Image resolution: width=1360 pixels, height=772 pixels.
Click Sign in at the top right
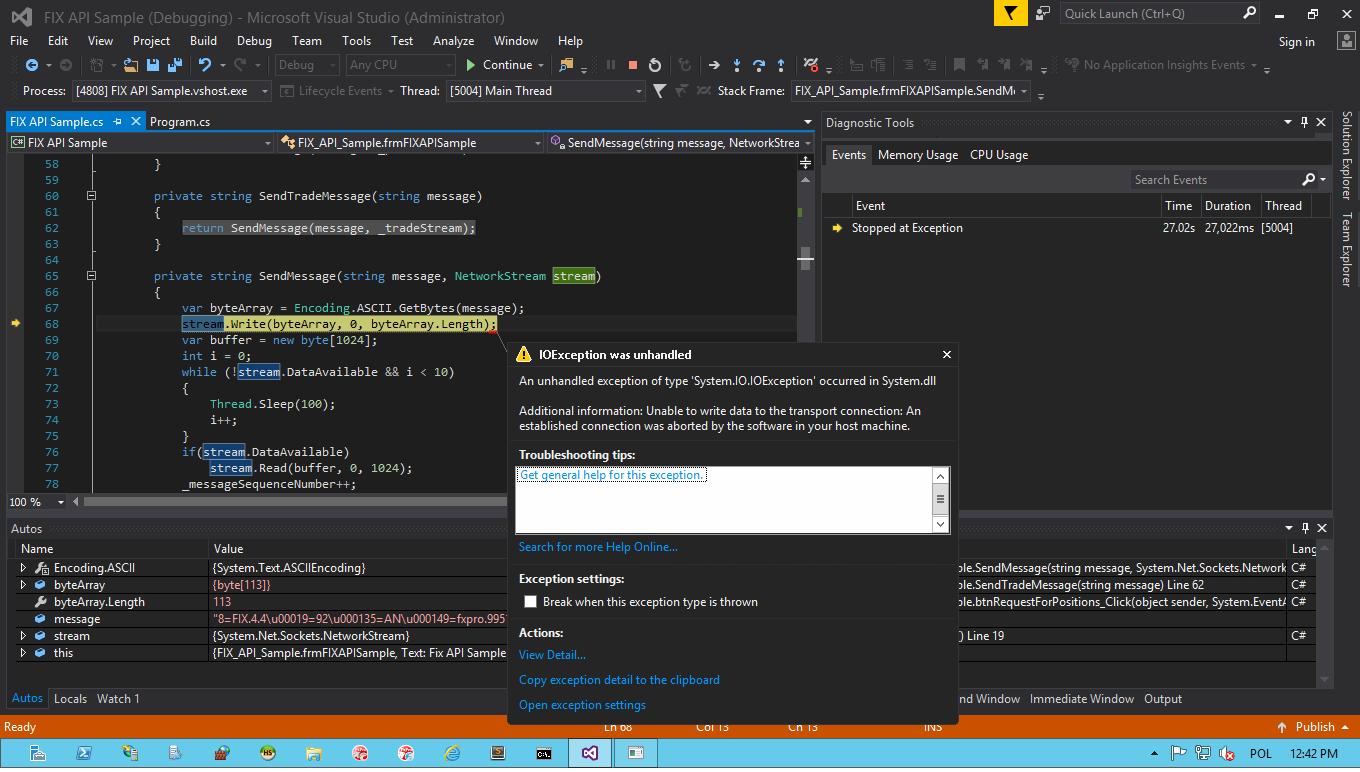(1296, 41)
